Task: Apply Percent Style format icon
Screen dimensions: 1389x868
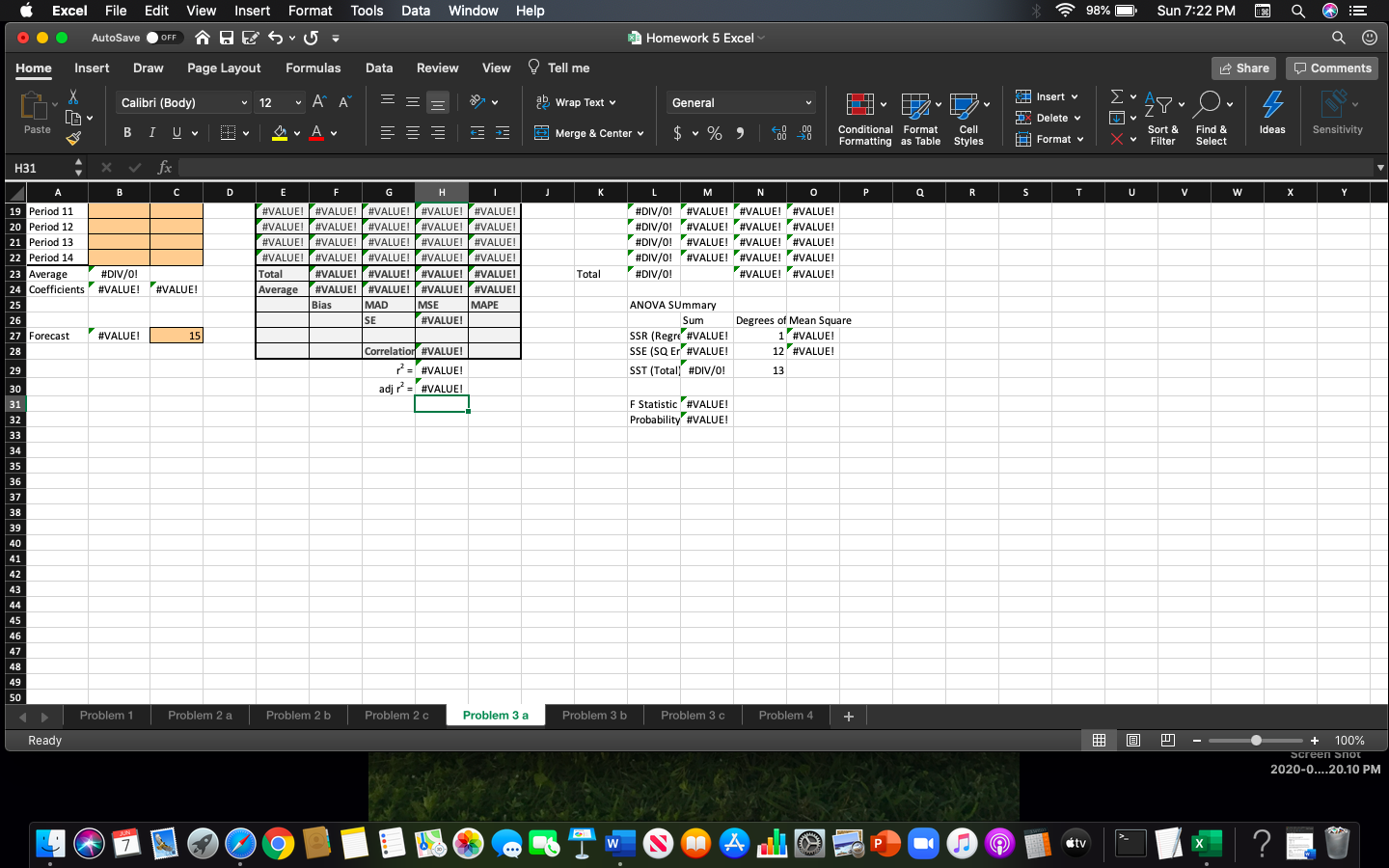Action: (715, 133)
